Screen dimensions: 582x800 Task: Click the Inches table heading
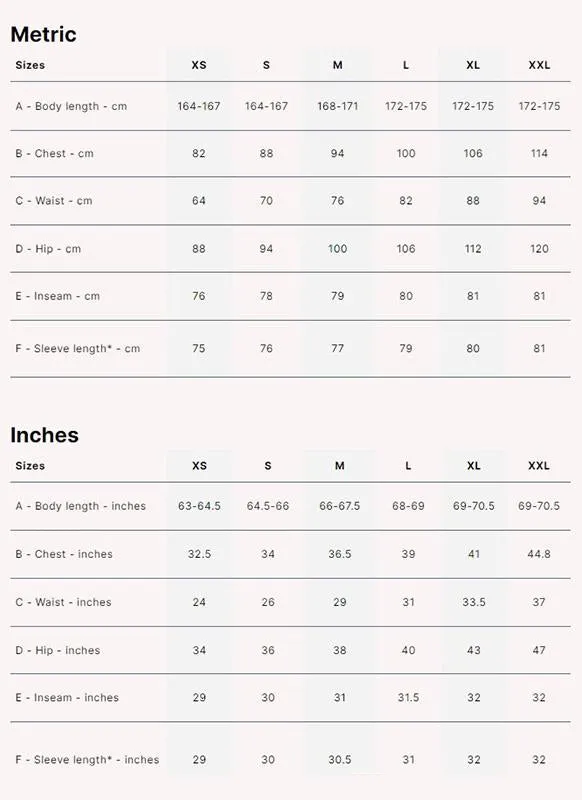(44, 435)
